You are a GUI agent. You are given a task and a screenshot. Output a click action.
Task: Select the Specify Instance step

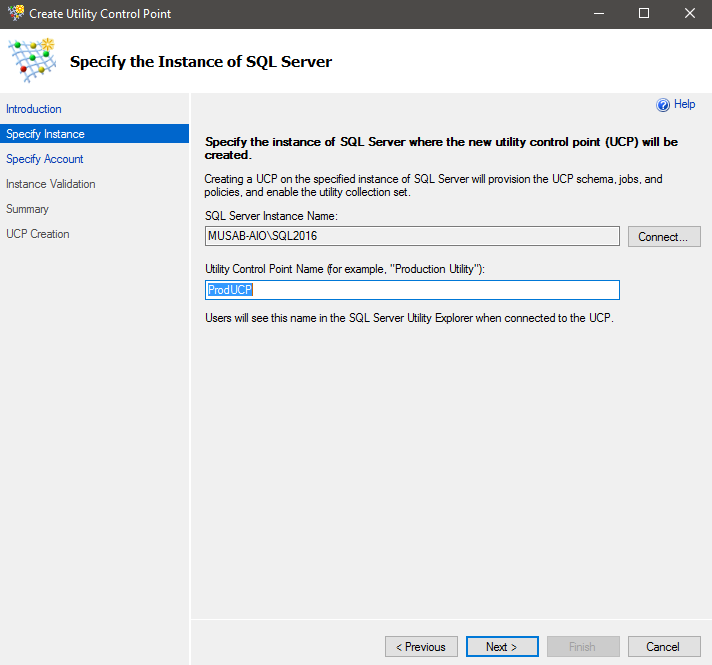click(45, 134)
